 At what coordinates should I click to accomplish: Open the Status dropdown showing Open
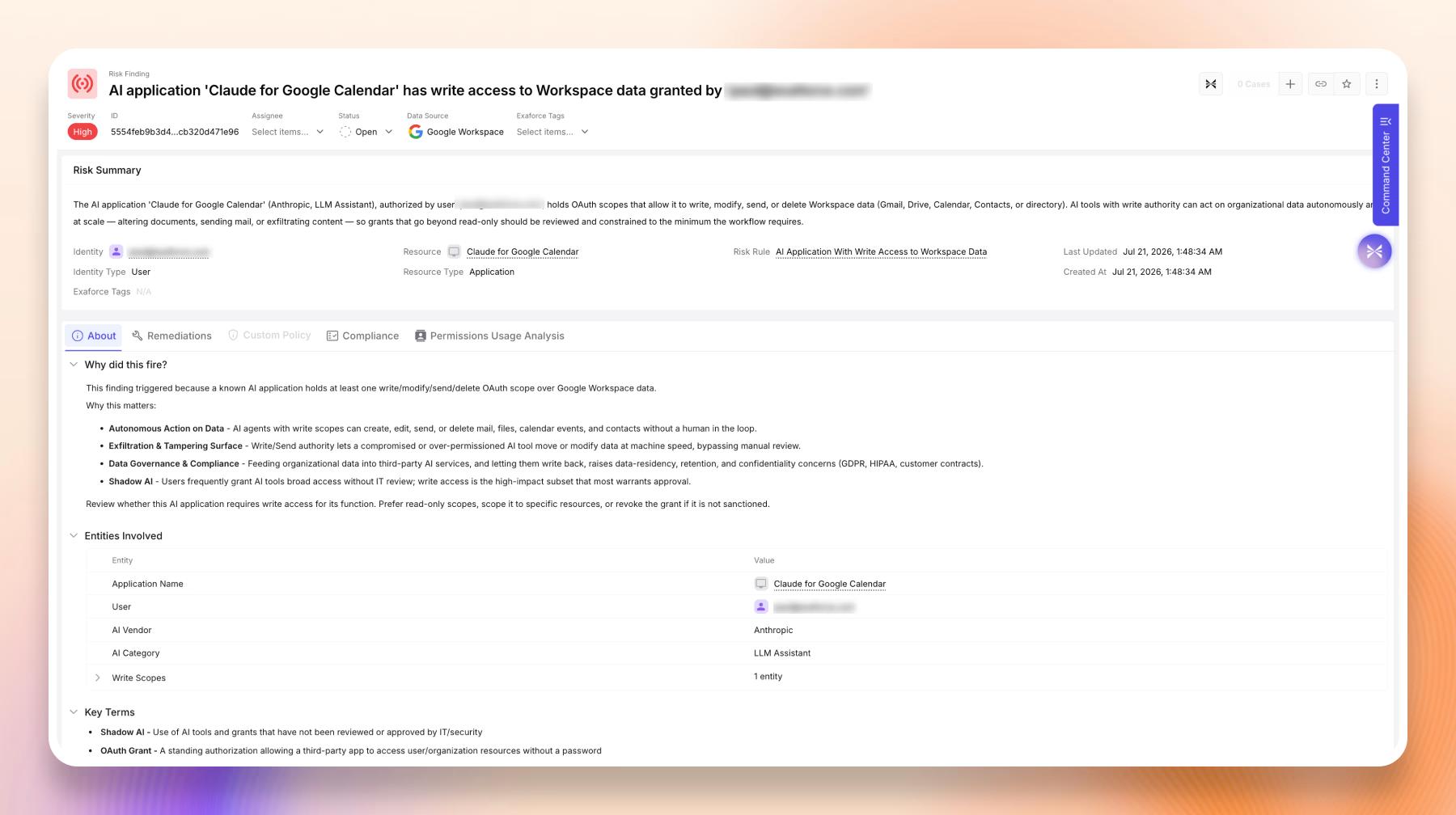(366, 132)
